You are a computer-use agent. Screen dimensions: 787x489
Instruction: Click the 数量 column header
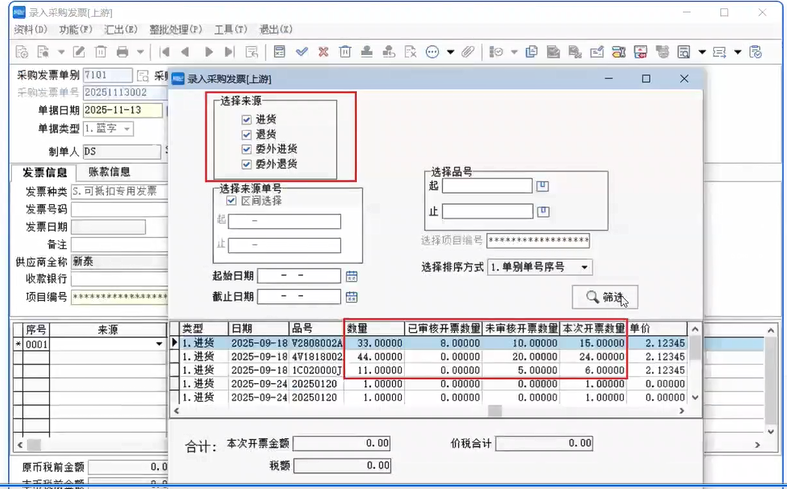374,328
